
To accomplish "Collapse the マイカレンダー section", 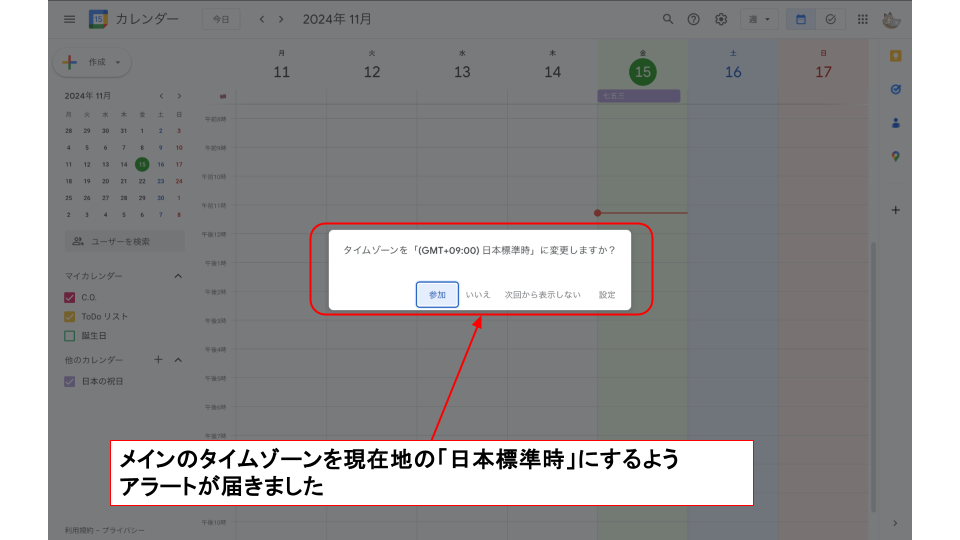I will point(178,276).
